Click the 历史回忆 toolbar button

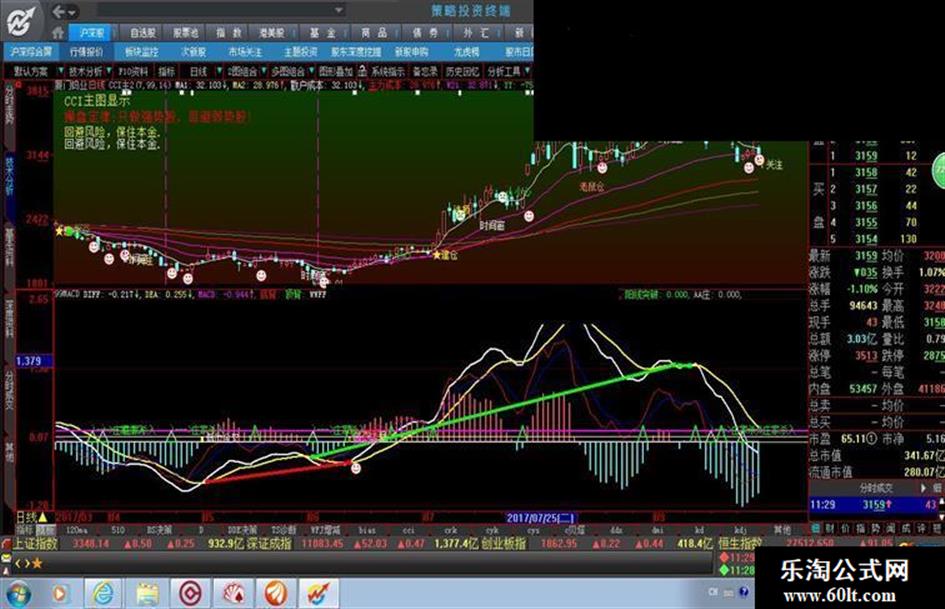tap(462, 71)
